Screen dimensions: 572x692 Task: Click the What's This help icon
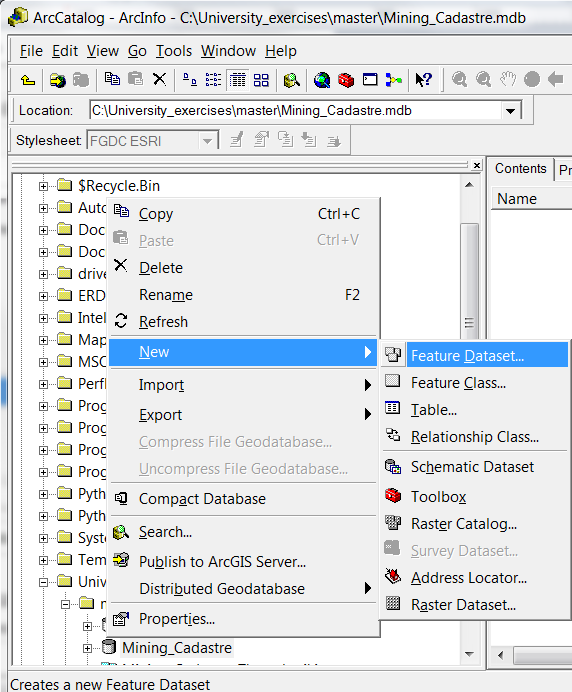pyautogui.click(x=424, y=80)
